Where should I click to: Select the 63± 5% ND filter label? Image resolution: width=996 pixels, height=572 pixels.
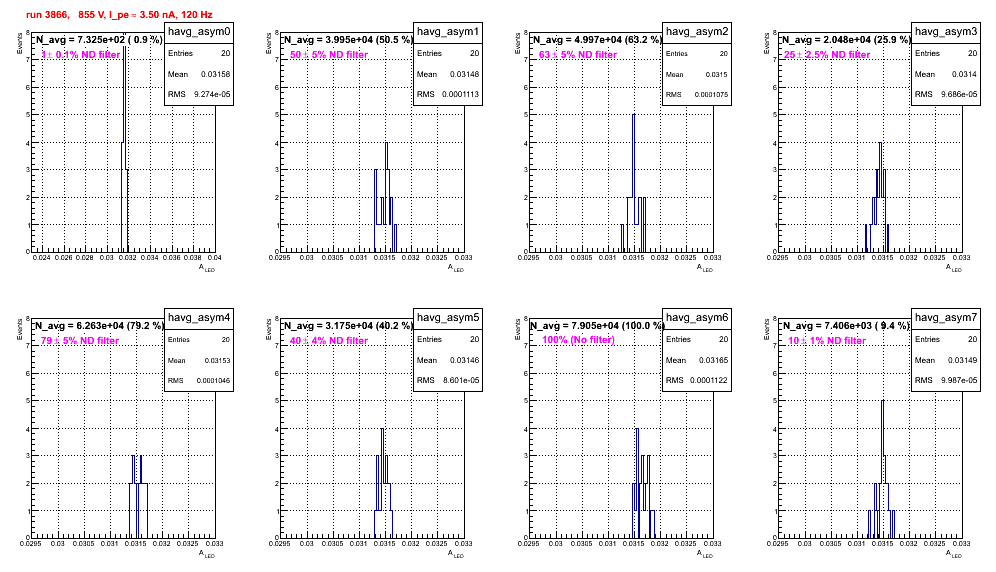578,55
